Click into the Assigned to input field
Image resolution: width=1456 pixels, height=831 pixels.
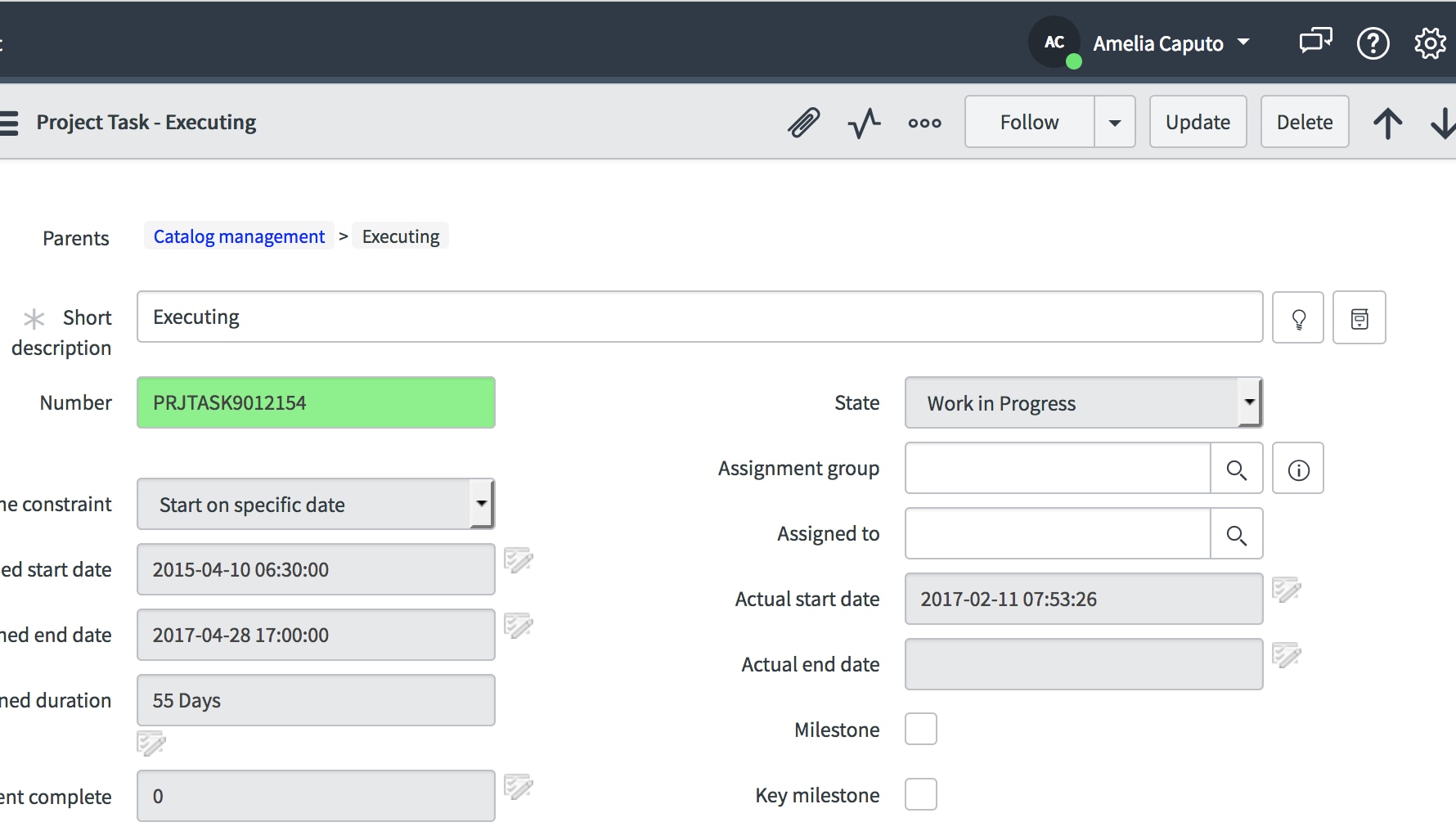(x=1058, y=534)
